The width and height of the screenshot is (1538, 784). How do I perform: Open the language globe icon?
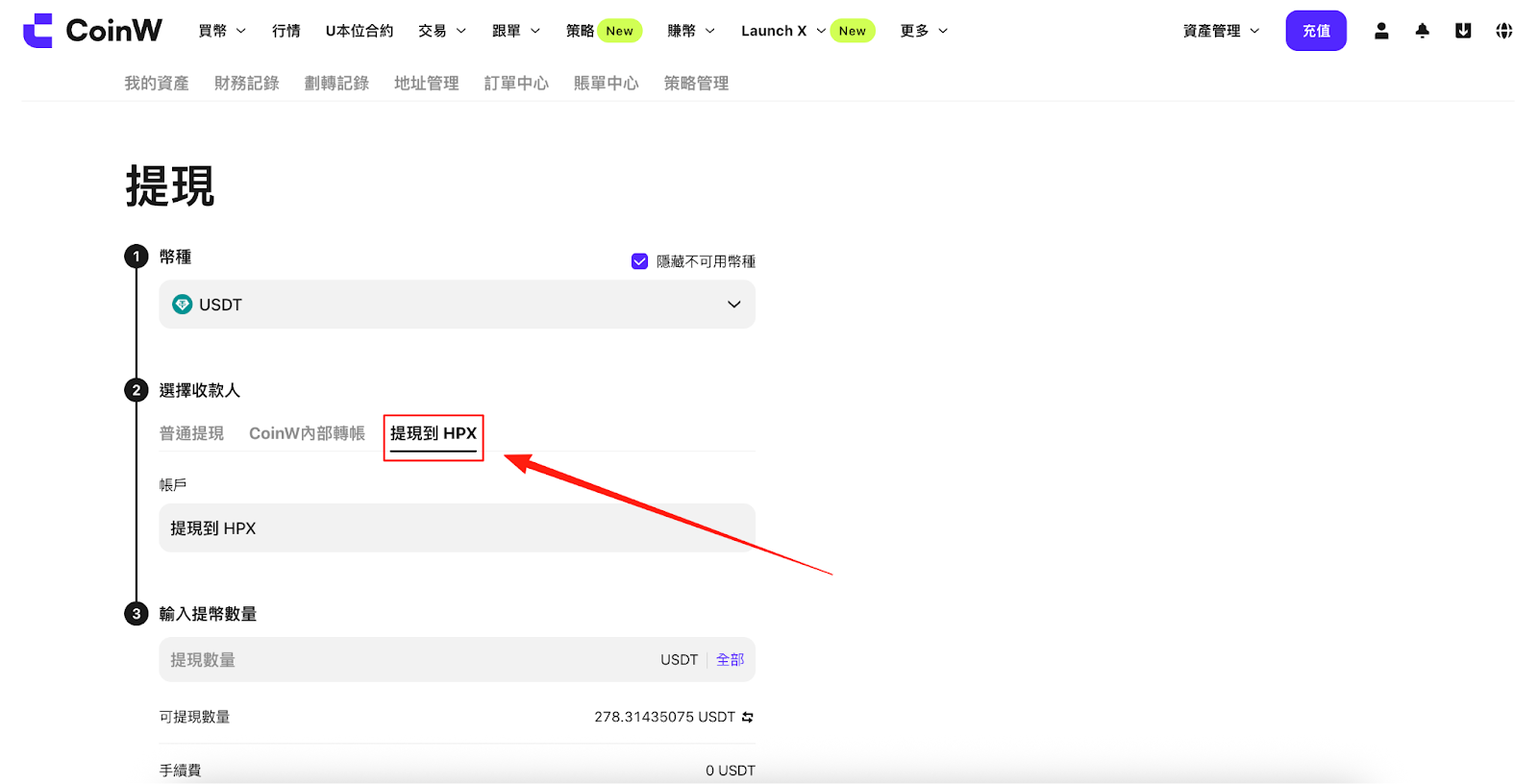[1504, 31]
